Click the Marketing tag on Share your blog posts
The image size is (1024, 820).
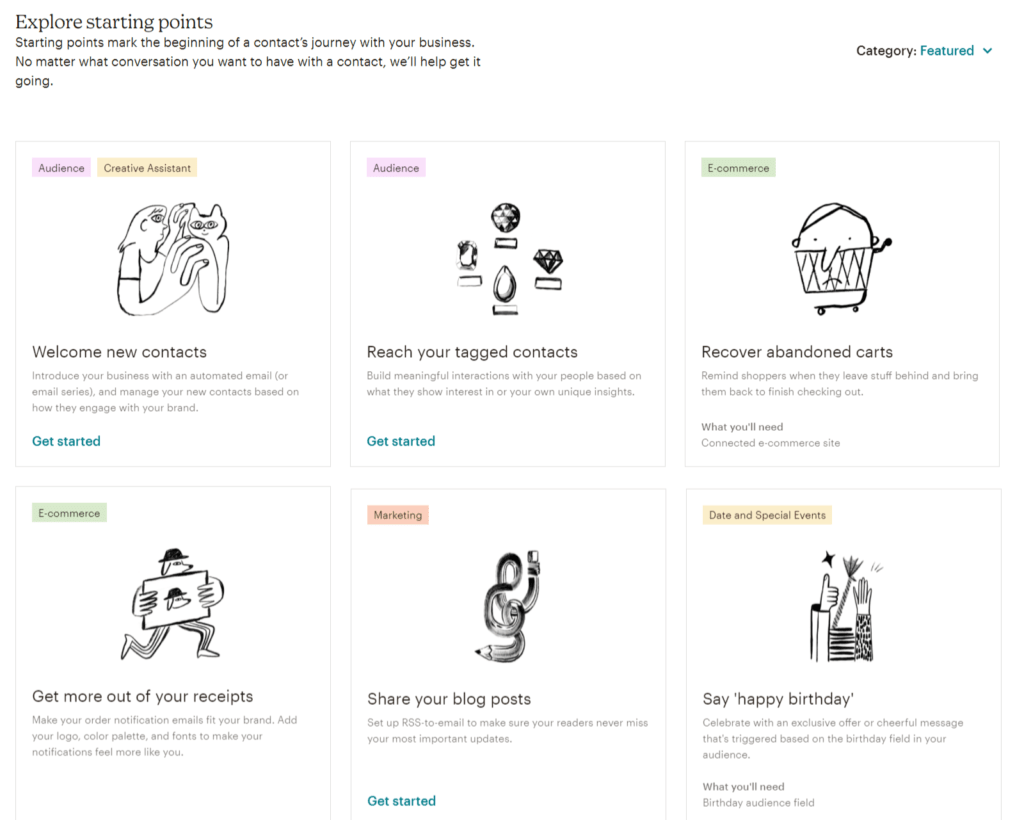click(398, 514)
